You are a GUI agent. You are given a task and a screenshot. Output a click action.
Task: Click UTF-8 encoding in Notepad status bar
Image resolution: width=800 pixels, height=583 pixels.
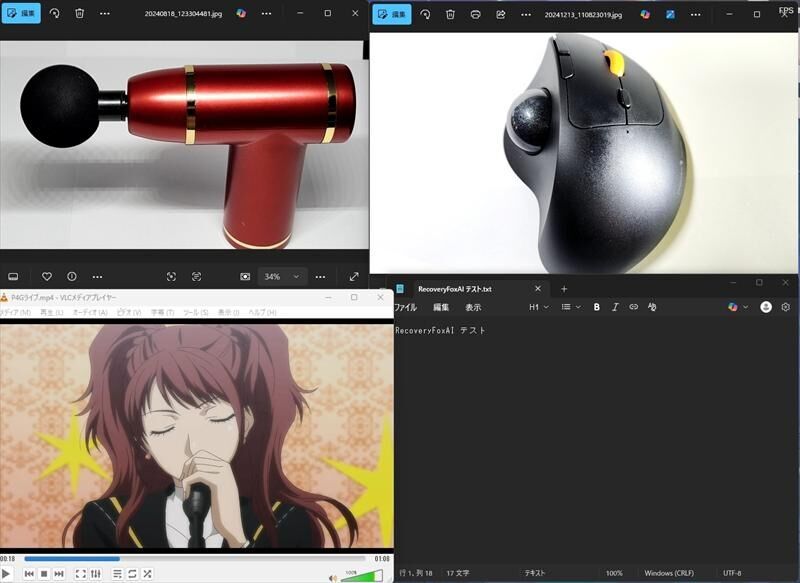732,573
